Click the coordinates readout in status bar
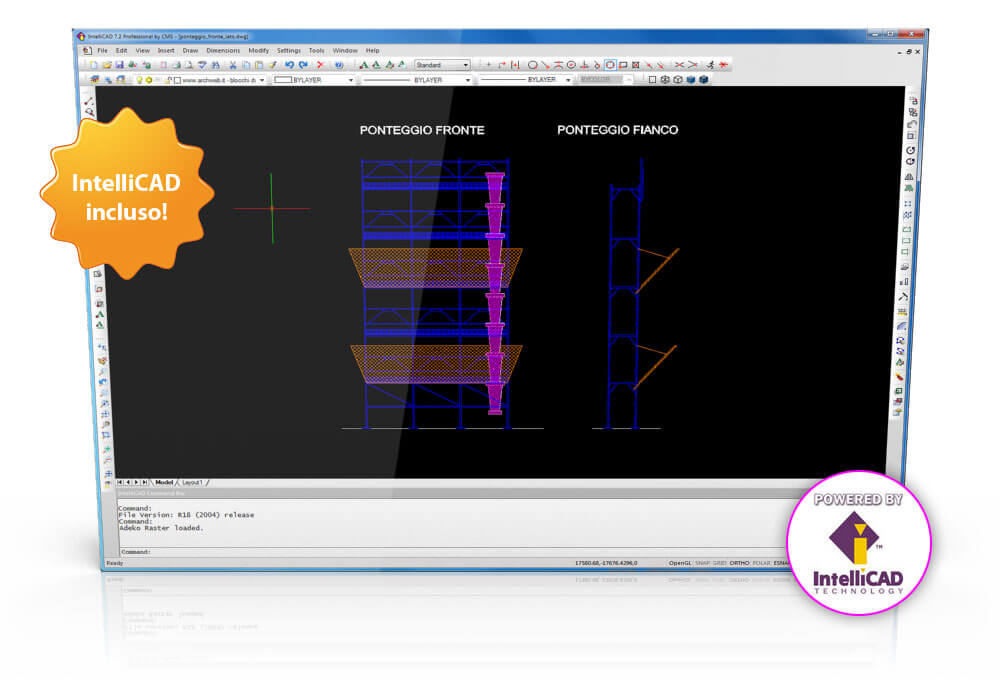The height and width of the screenshot is (700, 1000). pyautogui.click(x=606, y=563)
